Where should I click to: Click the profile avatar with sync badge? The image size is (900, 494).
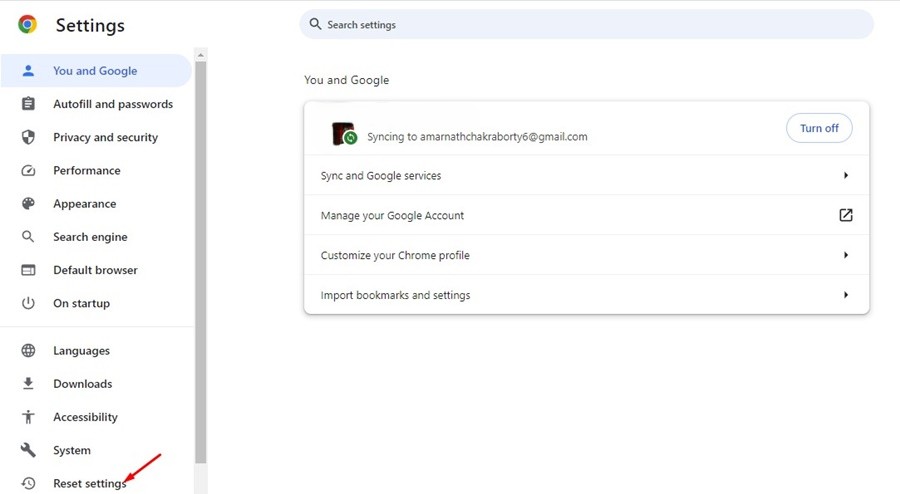pyautogui.click(x=344, y=134)
